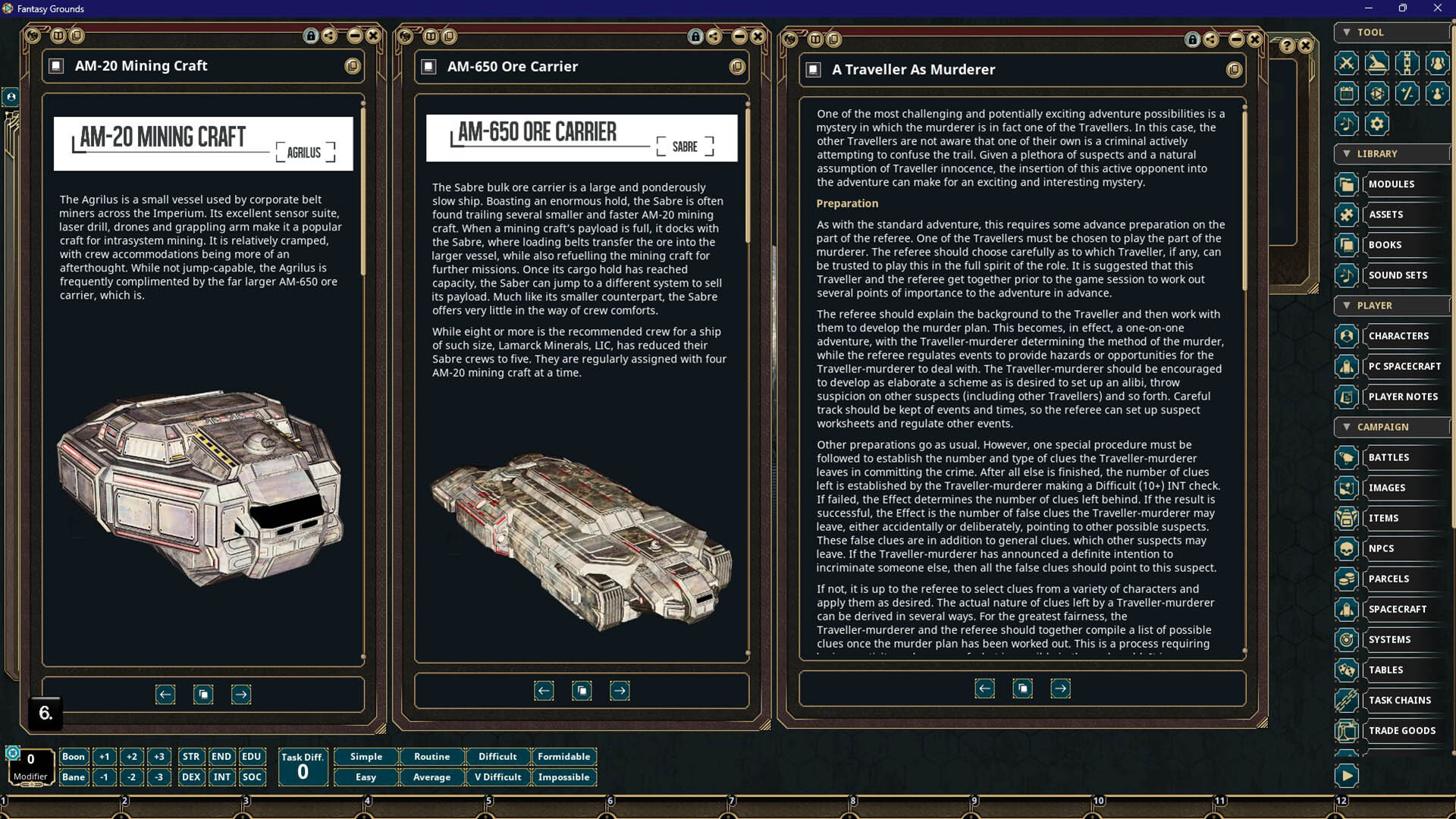The width and height of the screenshot is (1456, 819).
Task: Collapse the TOOL section header
Action: [1347, 32]
